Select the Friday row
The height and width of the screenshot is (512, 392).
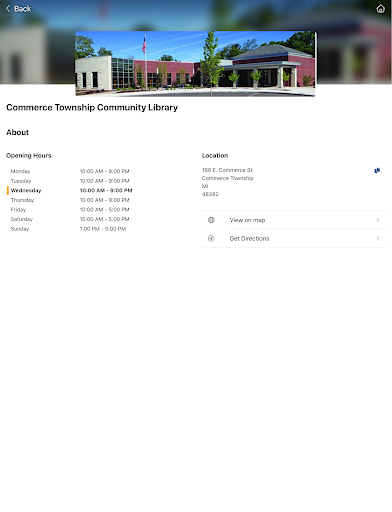click(70, 210)
